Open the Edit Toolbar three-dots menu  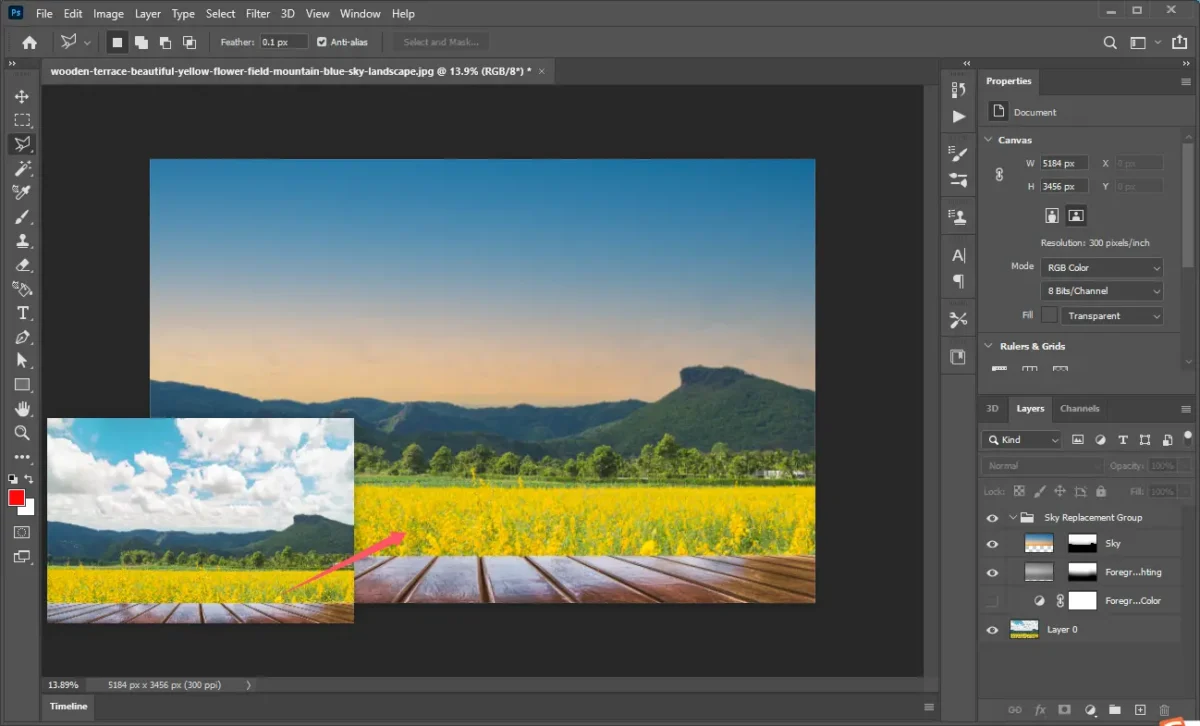click(x=22, y=457)
